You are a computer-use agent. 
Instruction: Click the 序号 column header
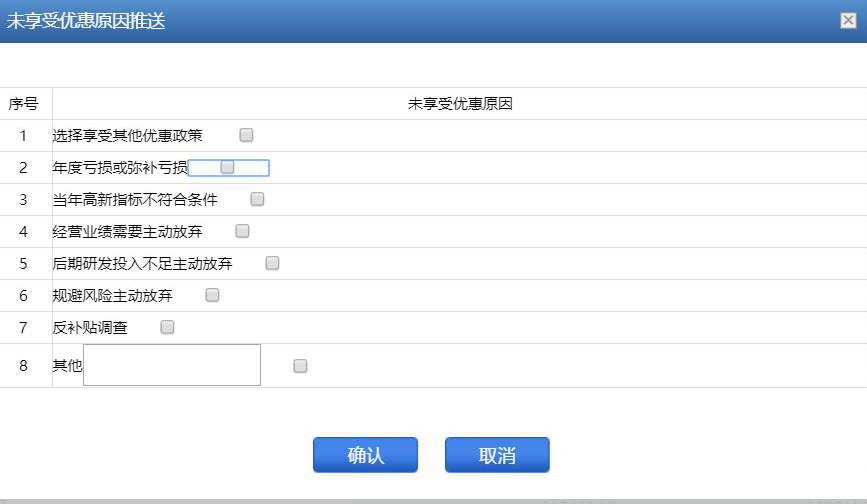pyautogui.click(x=23, y=103)
